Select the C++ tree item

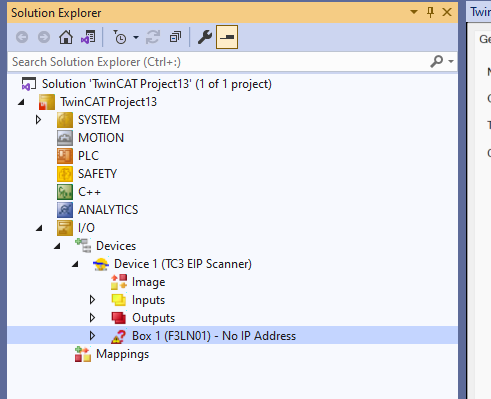coord(89,192)
